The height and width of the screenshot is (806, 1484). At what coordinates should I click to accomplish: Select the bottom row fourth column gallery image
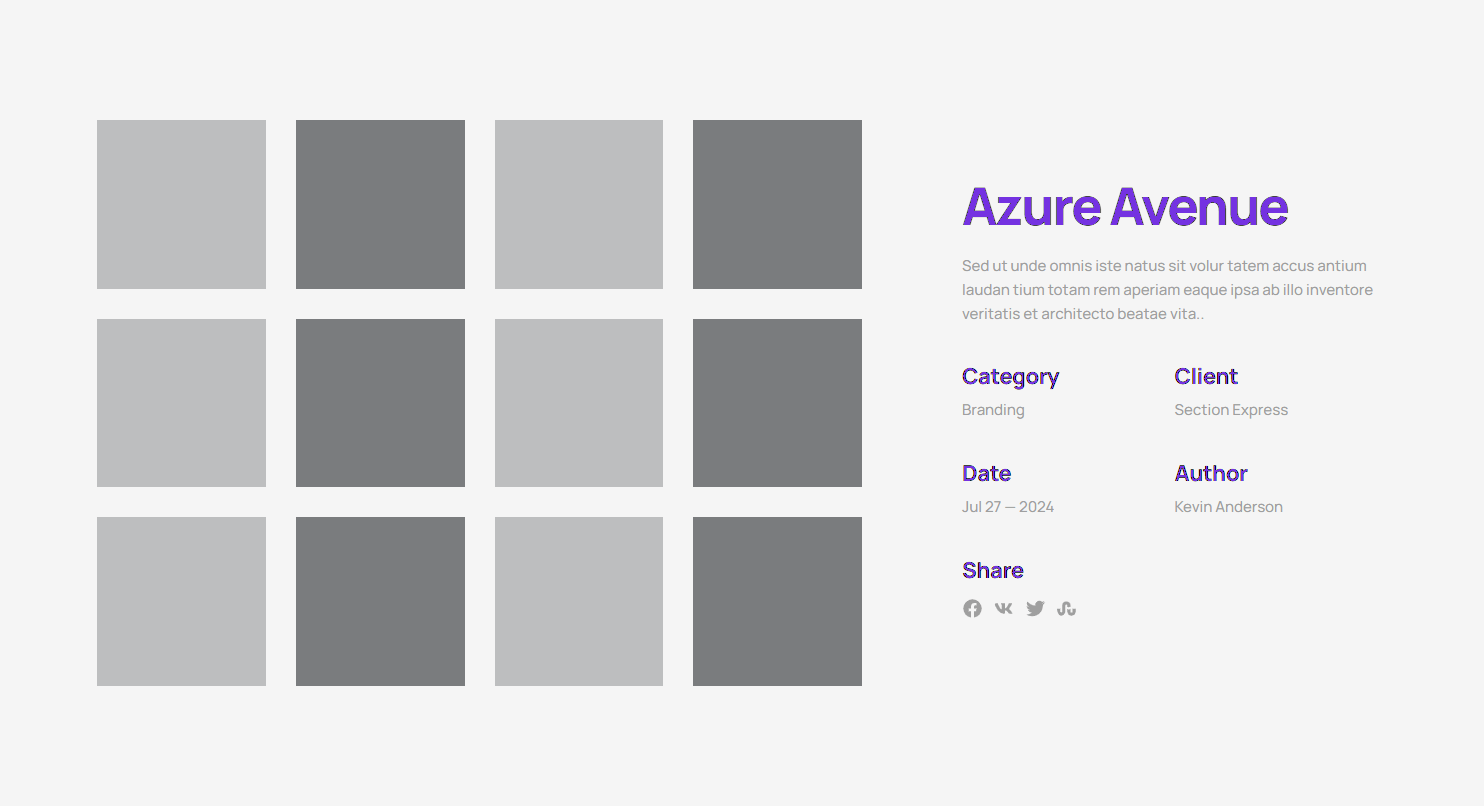coord(777,601)
